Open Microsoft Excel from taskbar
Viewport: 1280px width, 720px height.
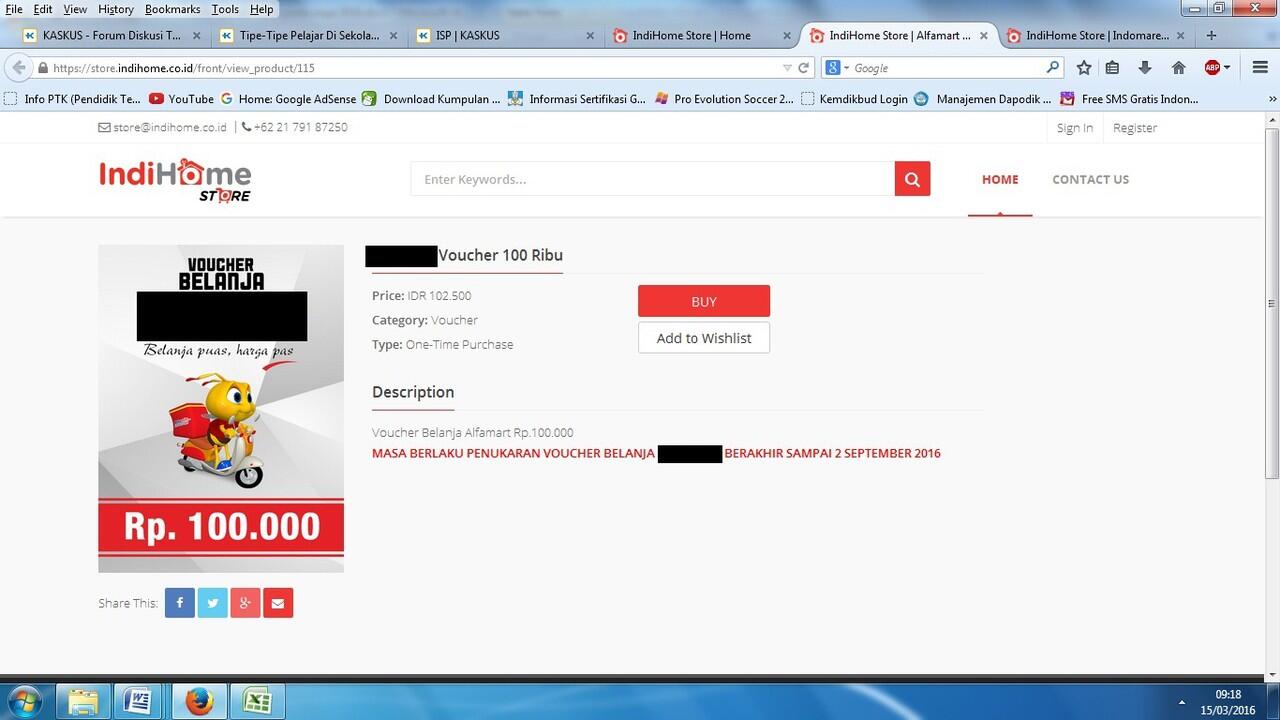[x=259, y=701]
